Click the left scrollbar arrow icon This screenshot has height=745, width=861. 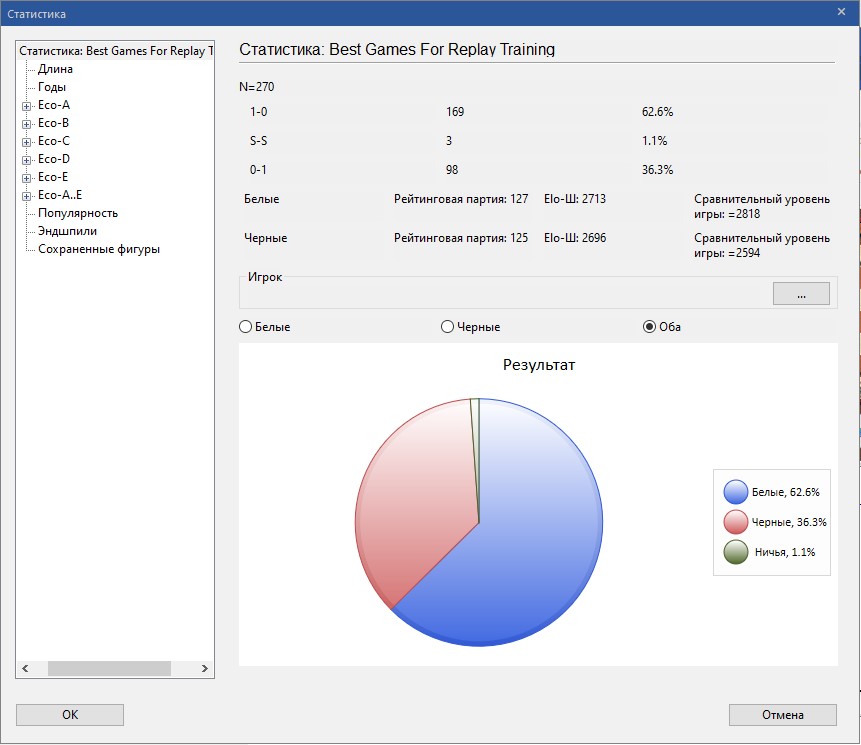27,668
